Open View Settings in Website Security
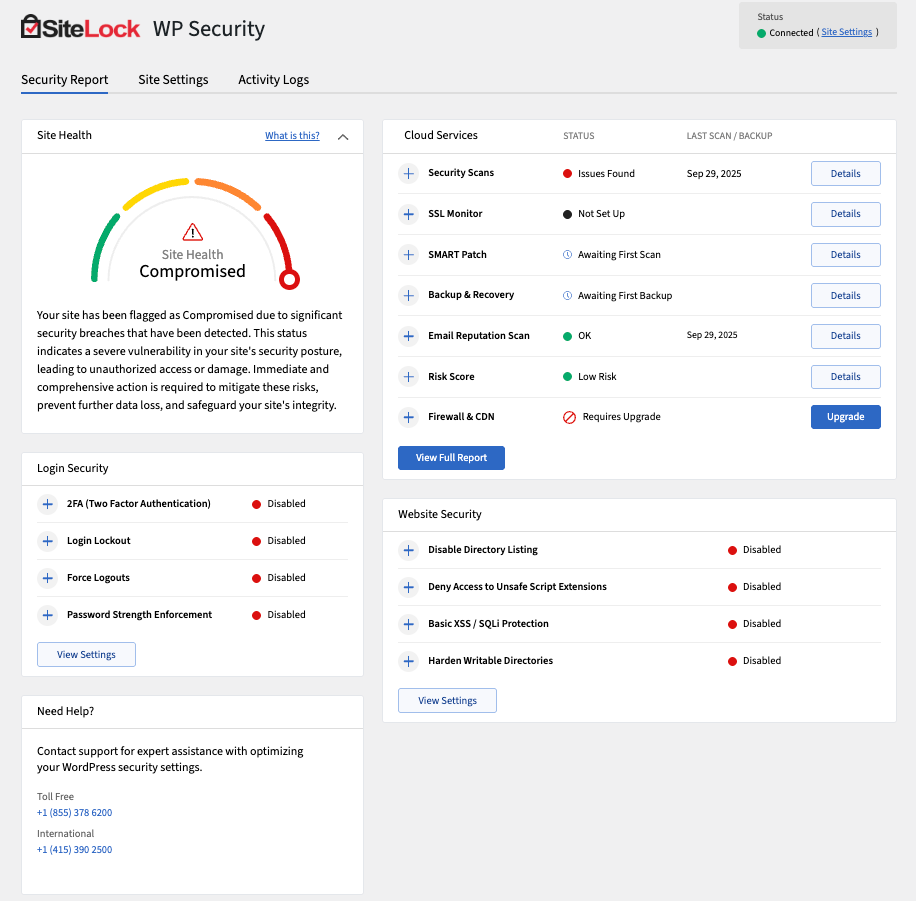916x901 pixels. coord(447,701)
